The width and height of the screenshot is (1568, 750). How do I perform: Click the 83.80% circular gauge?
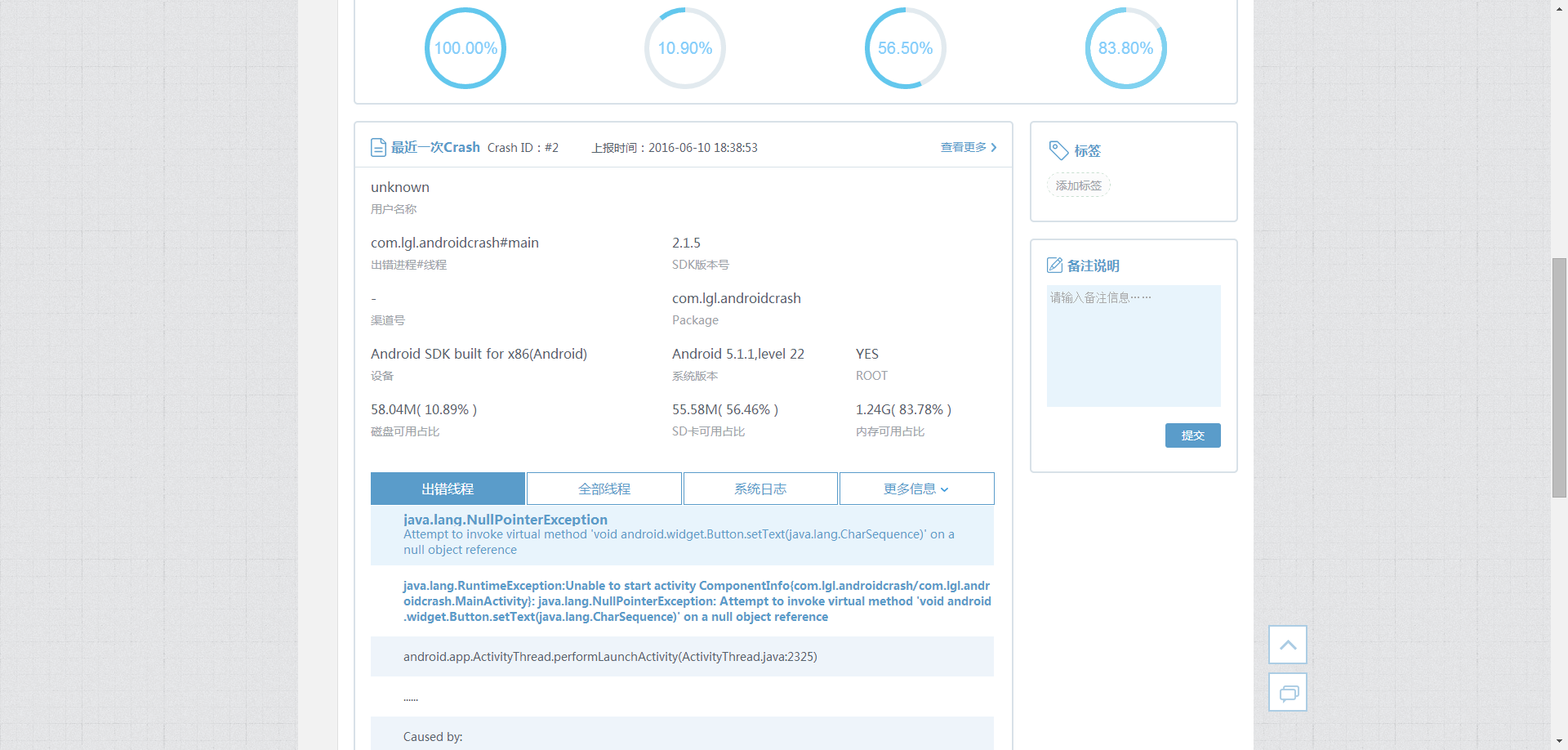click(1126, 48)
